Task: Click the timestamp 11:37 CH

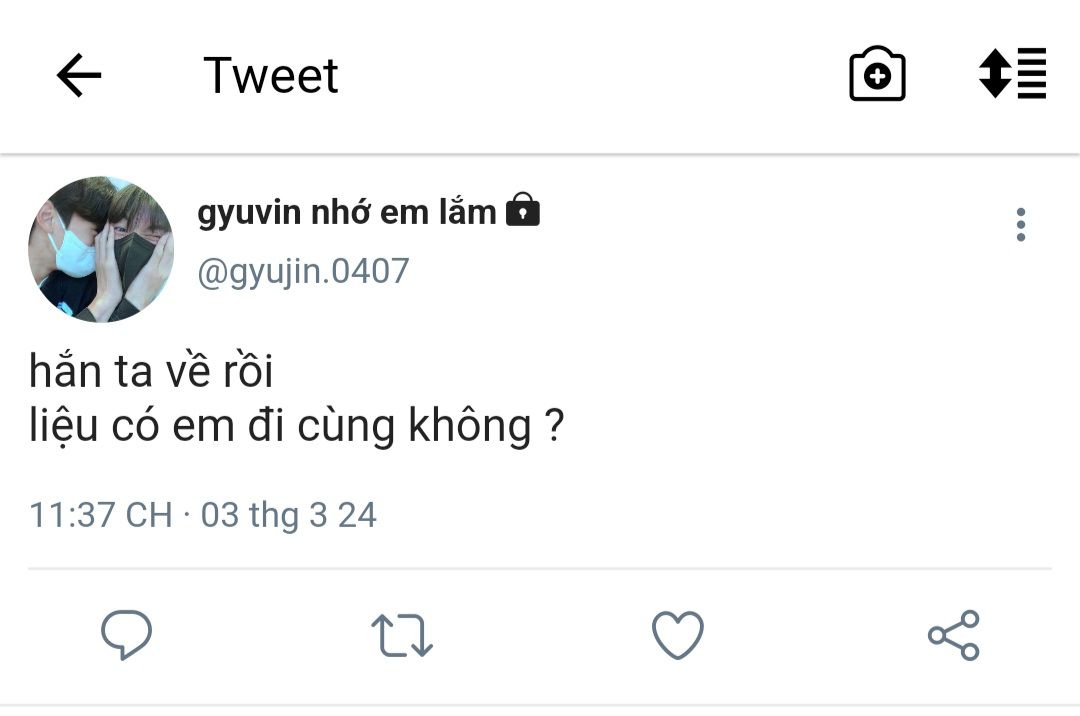Action: pos(101,515)
